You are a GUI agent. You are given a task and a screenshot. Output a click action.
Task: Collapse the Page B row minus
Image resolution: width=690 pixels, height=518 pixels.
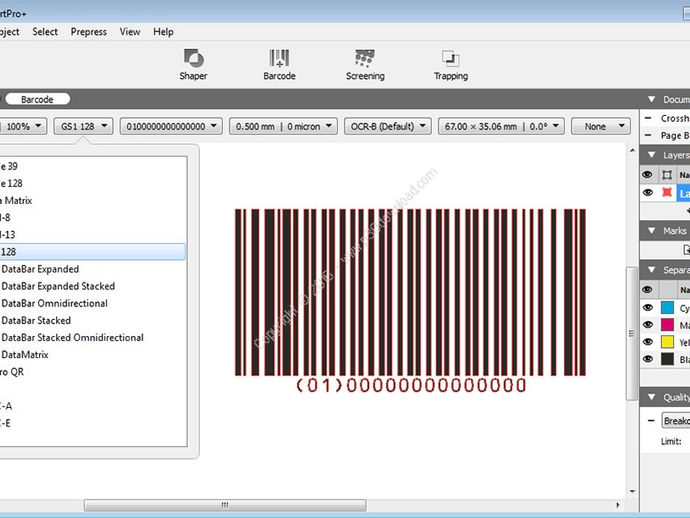point(648,135)
